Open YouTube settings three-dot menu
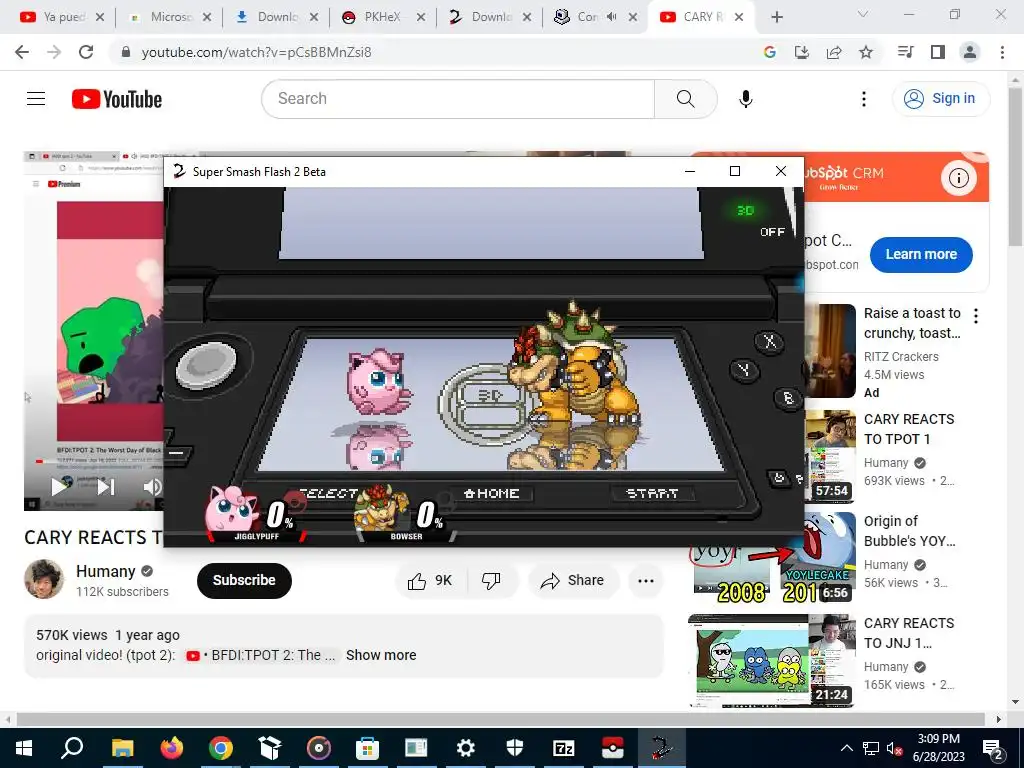 click(x=863, y=99)
